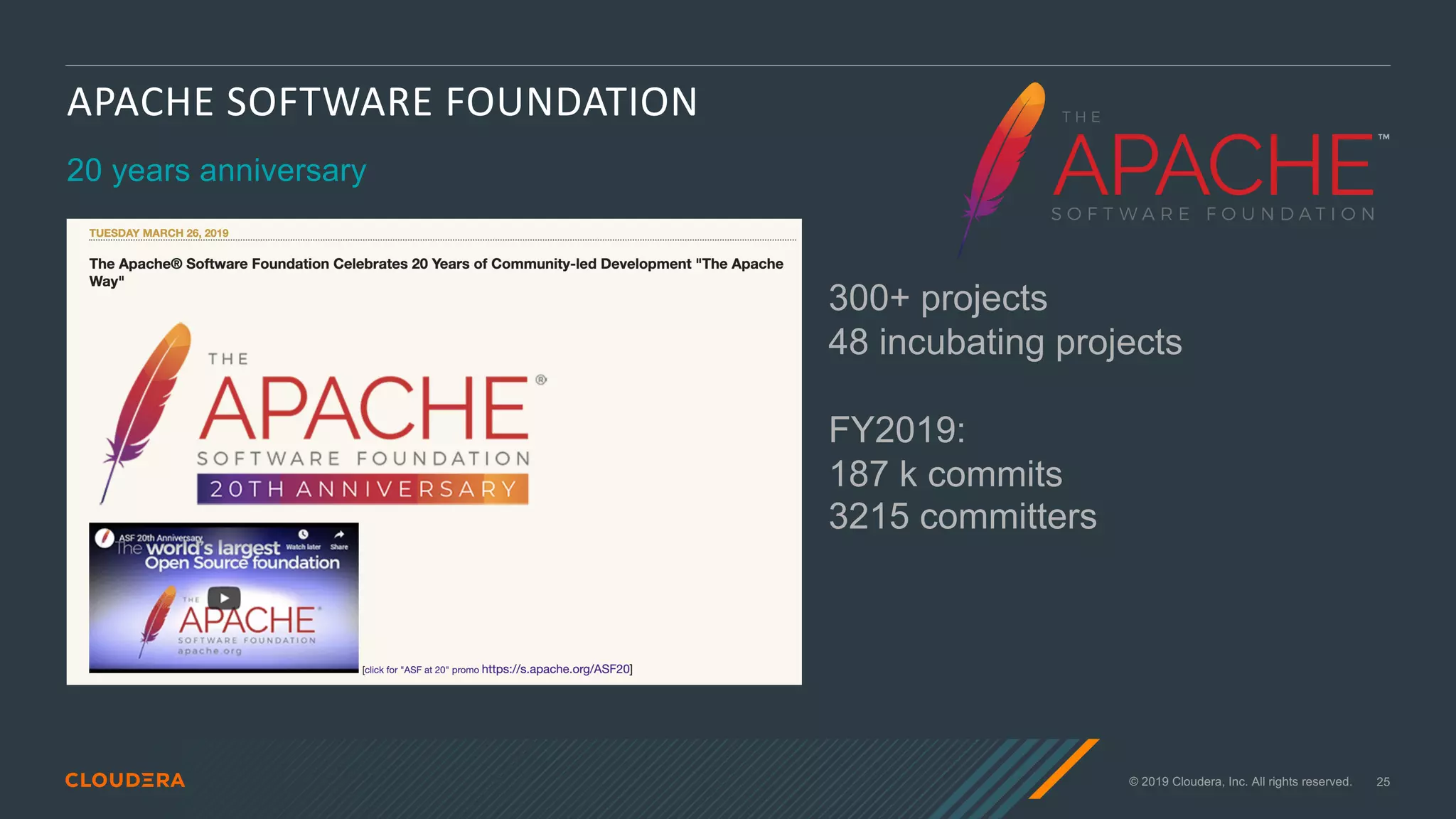Click the Share arrow icon on video

[339, 535]
